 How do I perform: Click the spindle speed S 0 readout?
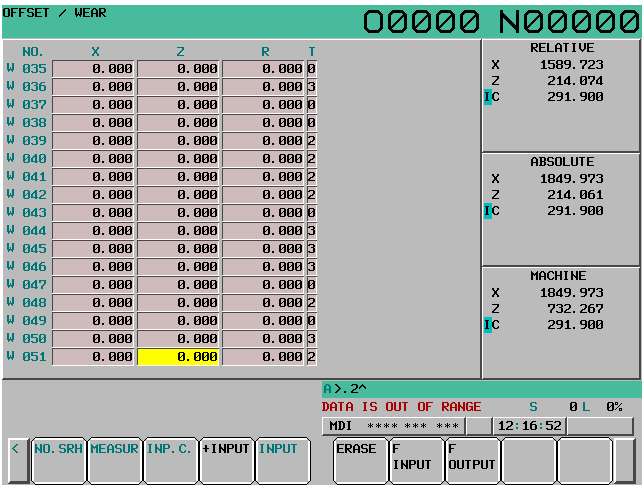553,407
